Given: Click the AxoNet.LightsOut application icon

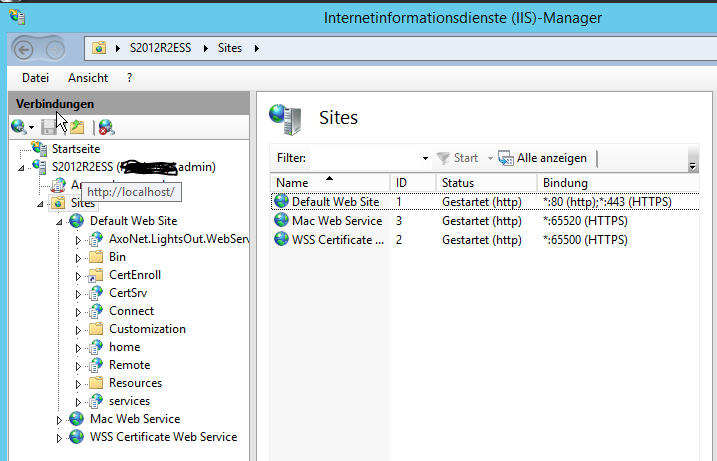Looking at the screenshot, I should (96, 239).
